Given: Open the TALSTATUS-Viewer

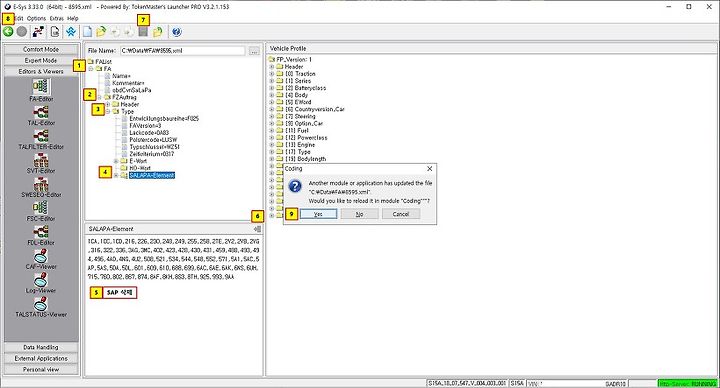Looking at the screenshot, I should tap(41, 307).
